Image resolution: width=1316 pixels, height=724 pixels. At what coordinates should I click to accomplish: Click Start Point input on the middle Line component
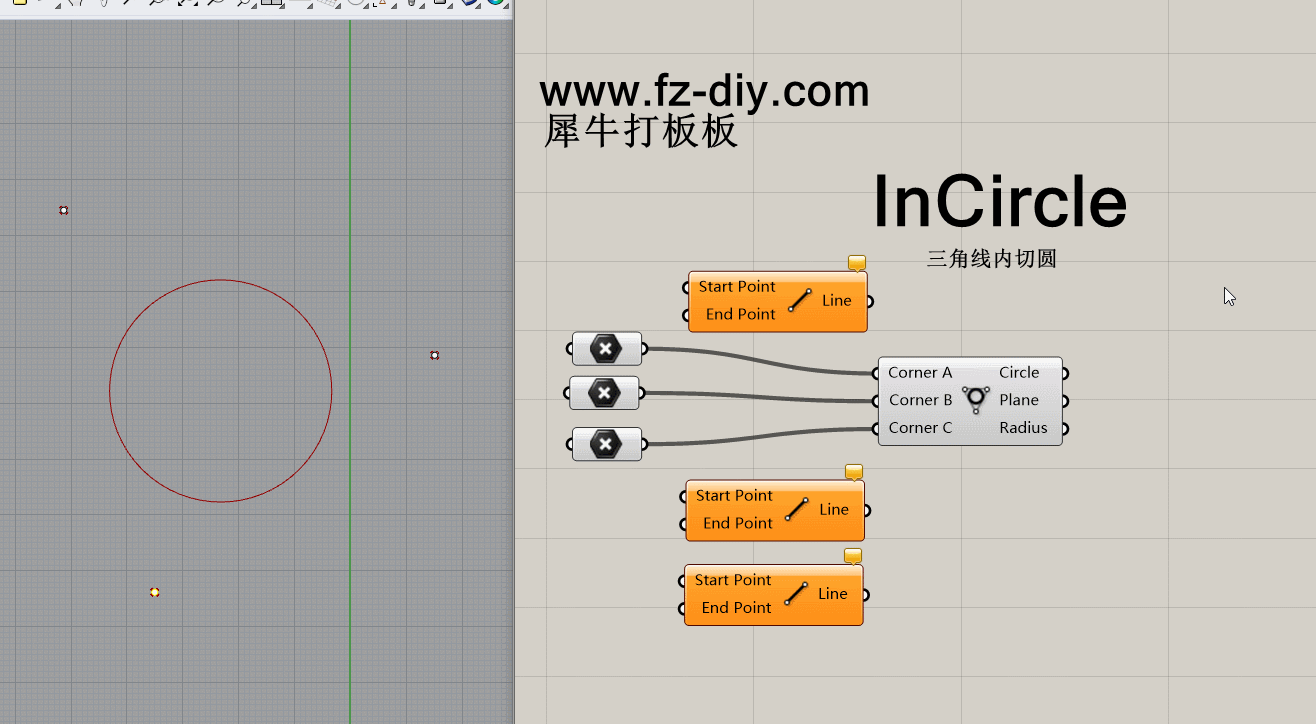(x=734, y=496)
